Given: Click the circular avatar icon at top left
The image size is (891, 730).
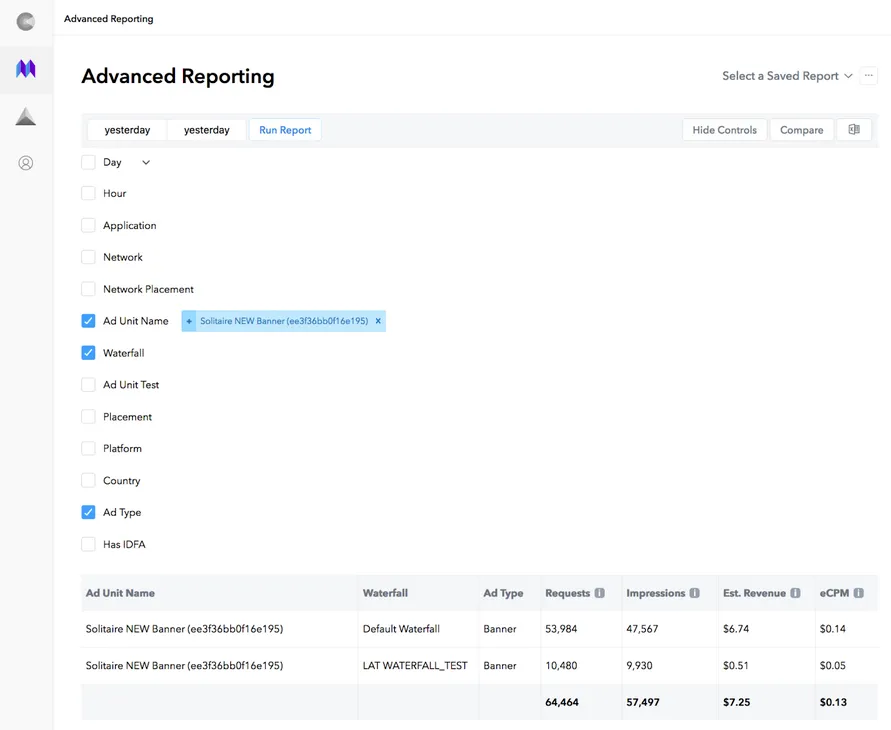Looking at the screenshot, I should 27,20.
